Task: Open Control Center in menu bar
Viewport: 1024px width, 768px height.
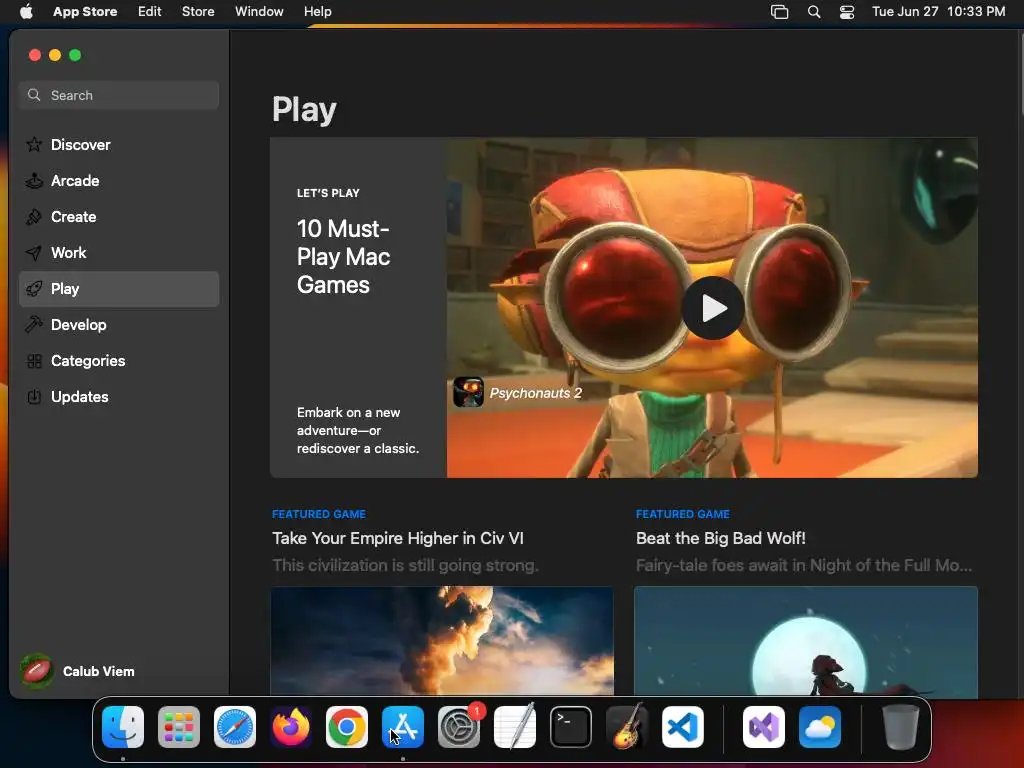Action: (x=847, y=12)
